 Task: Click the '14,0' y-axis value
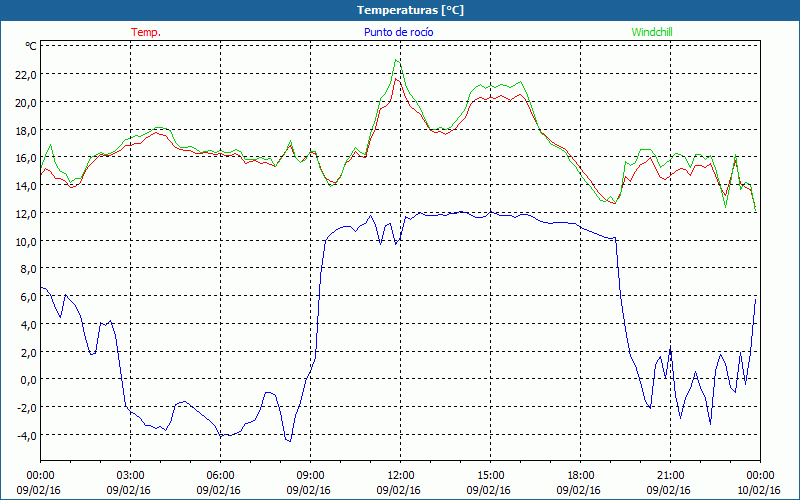point(27,186)
